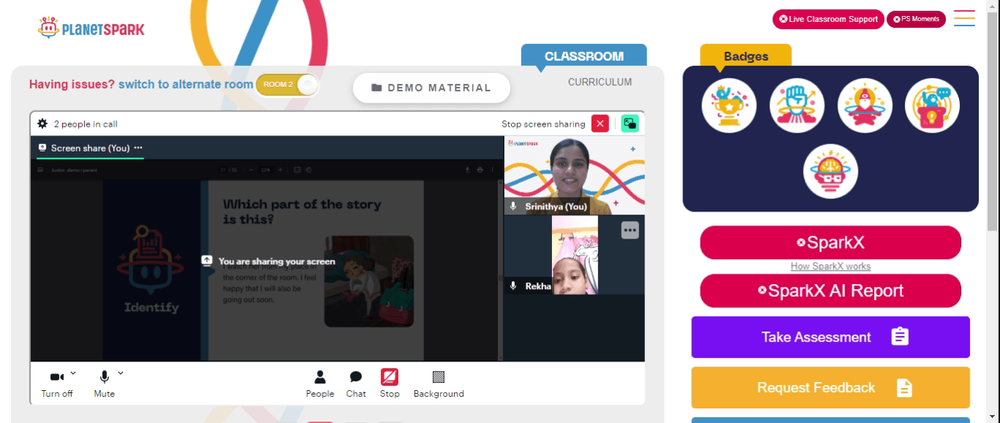The image size is (1000, 423).
Task: Open Screen share (You) three-dots menu
Action: [138, 148]
